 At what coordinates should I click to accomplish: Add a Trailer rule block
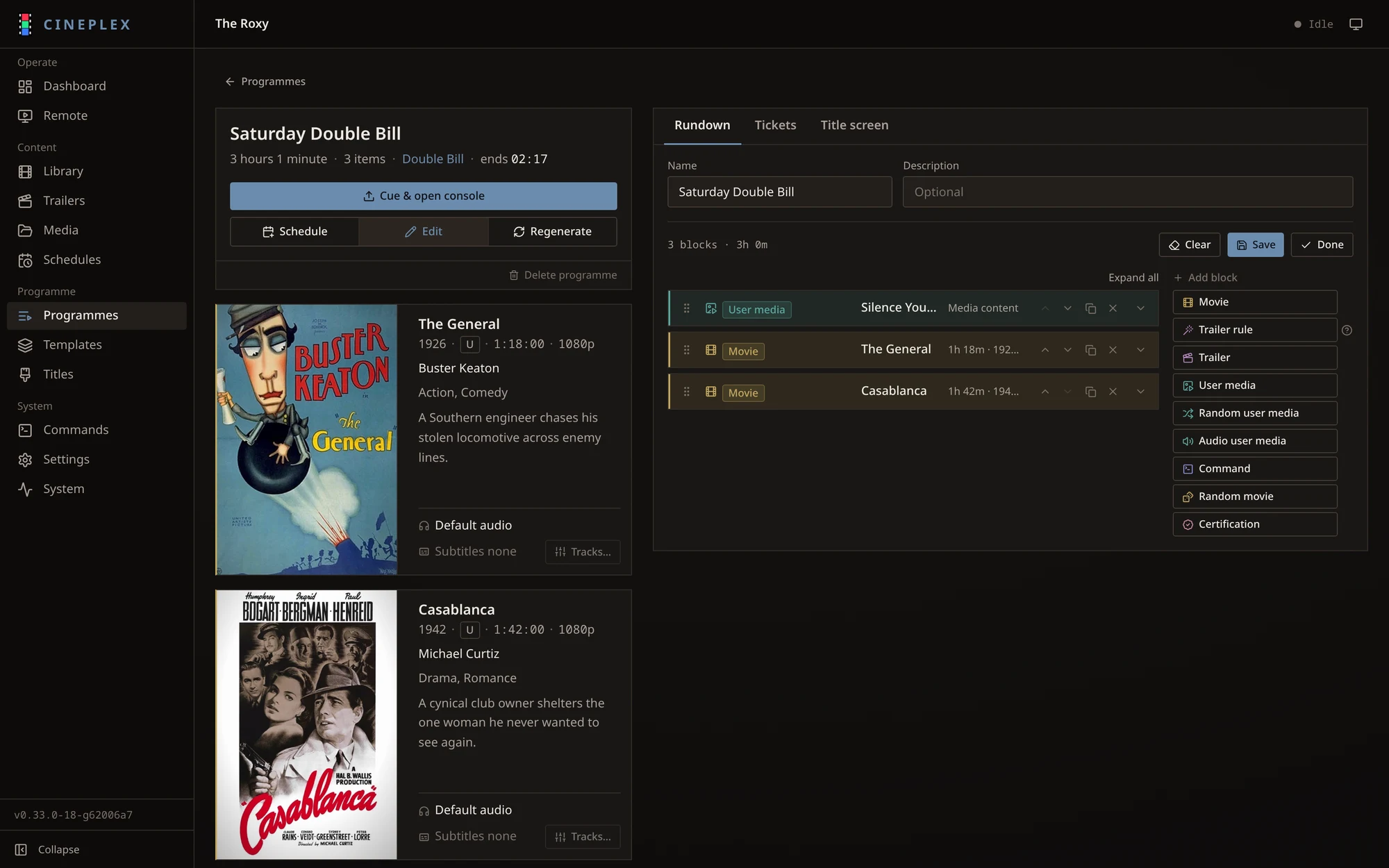coord(1255,330)
